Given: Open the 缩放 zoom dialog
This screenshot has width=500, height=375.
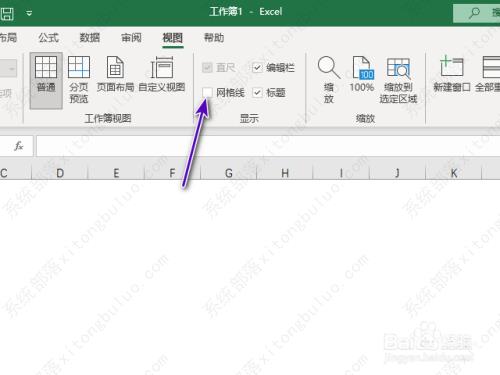Looking at the screenshot, I should (329, 79).
